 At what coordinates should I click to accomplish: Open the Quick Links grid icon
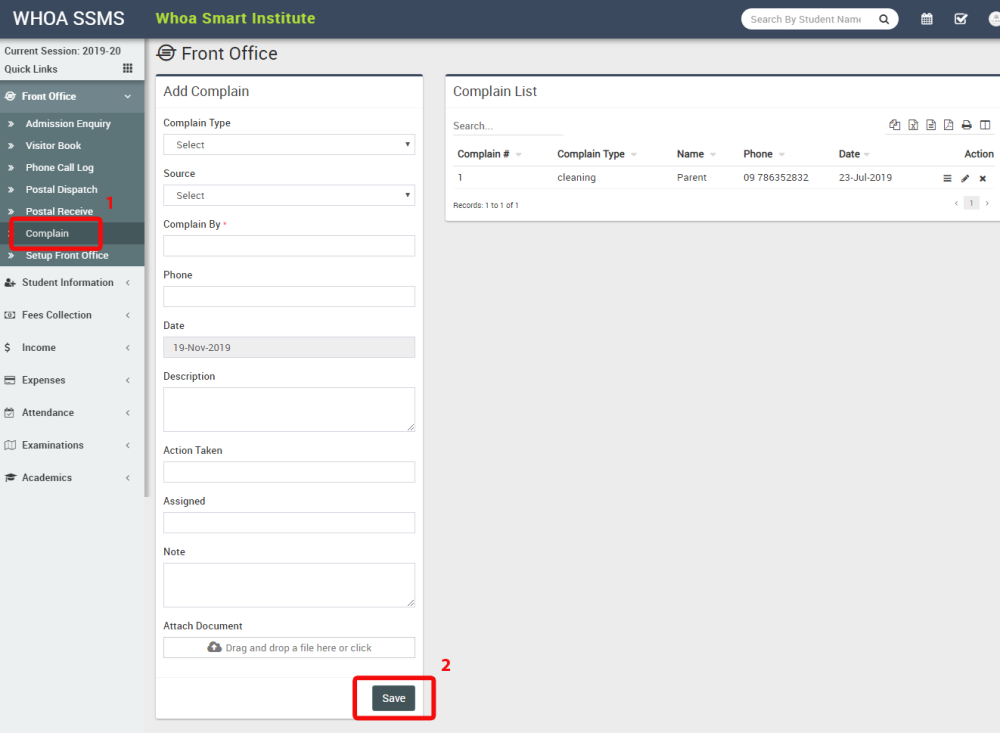(x=127, y=68)
